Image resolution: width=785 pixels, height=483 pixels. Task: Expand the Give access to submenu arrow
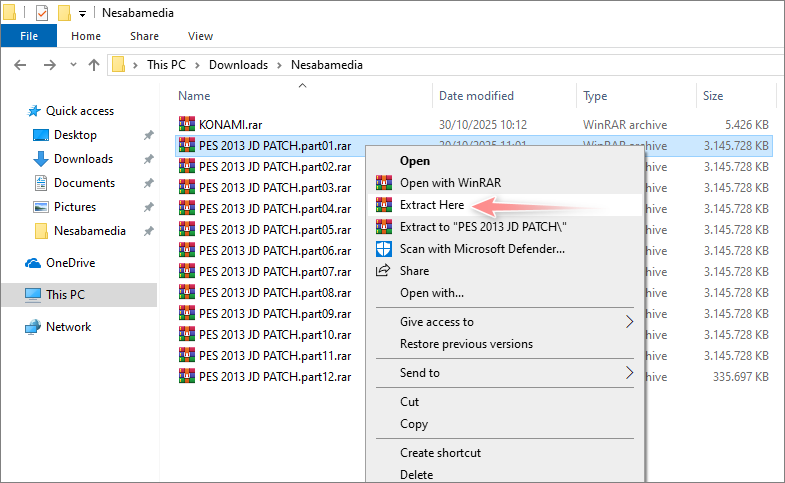coord(629,322)
